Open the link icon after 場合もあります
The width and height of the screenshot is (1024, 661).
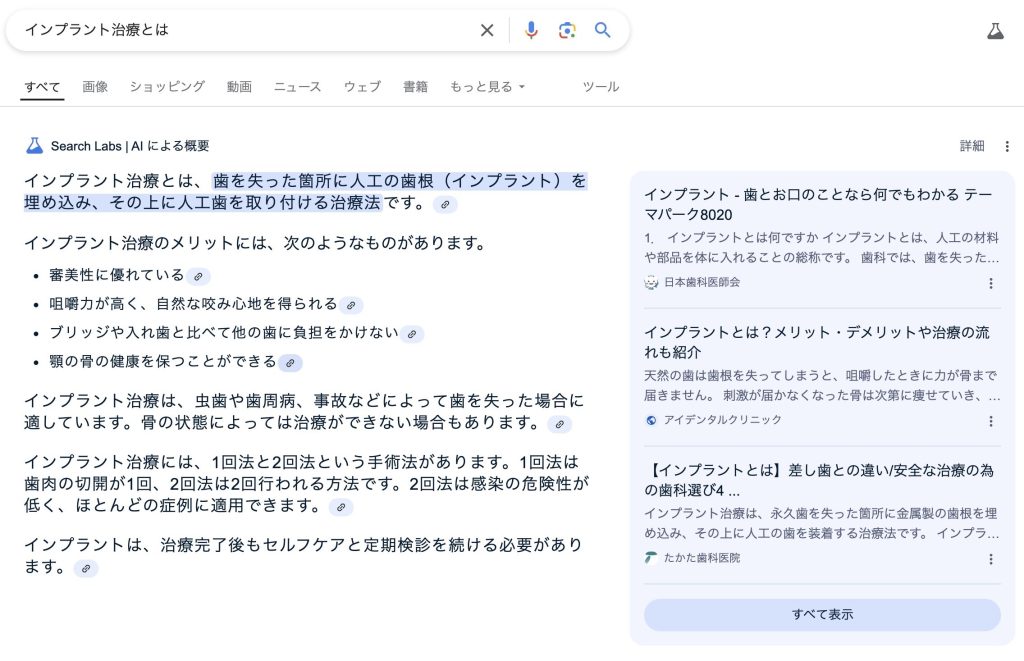tap(560, 424)
